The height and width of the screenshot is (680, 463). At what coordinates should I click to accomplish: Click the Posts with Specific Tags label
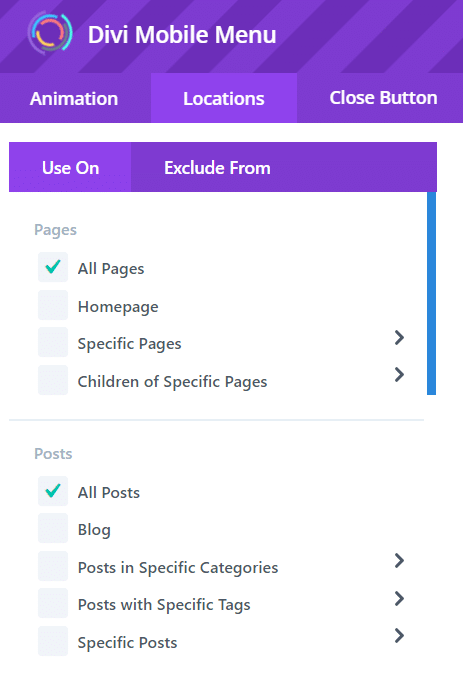pos(164,605)
